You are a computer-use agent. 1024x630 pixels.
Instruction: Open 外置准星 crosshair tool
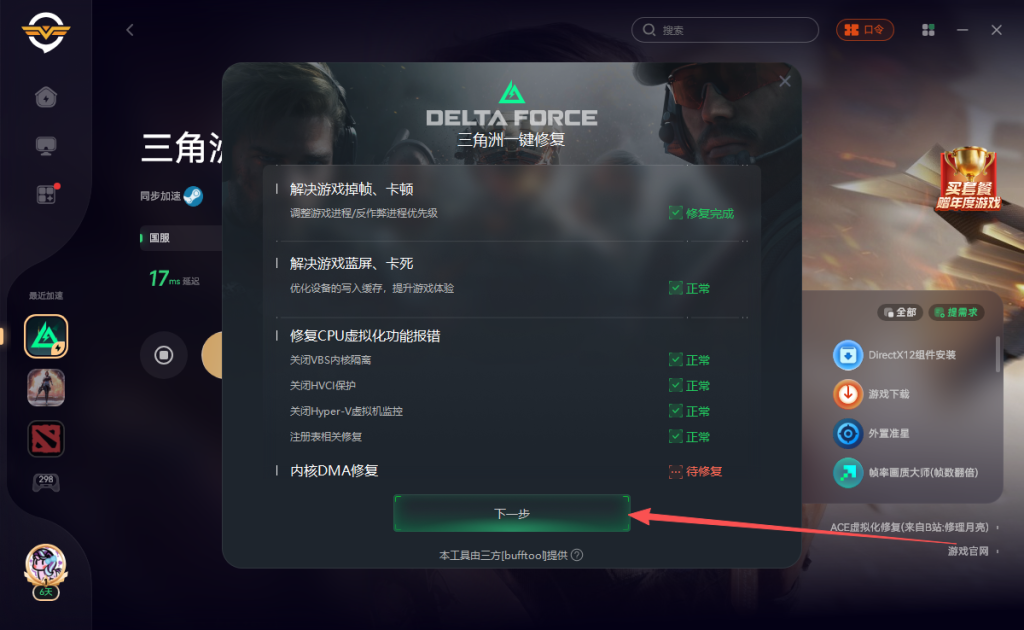pyautogui.click(x=871, y=433)
